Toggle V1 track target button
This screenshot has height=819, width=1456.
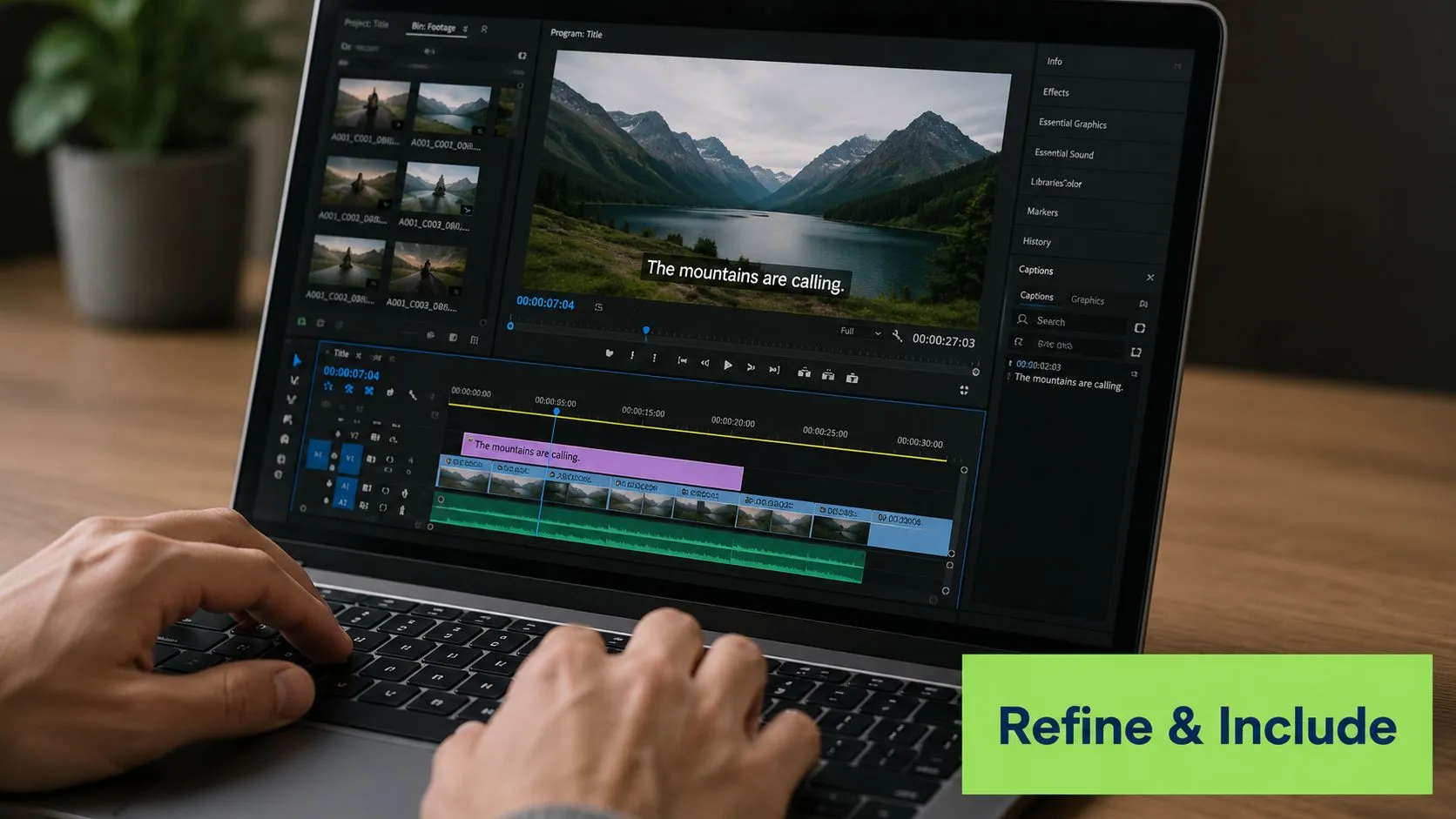tap(350, 457)
